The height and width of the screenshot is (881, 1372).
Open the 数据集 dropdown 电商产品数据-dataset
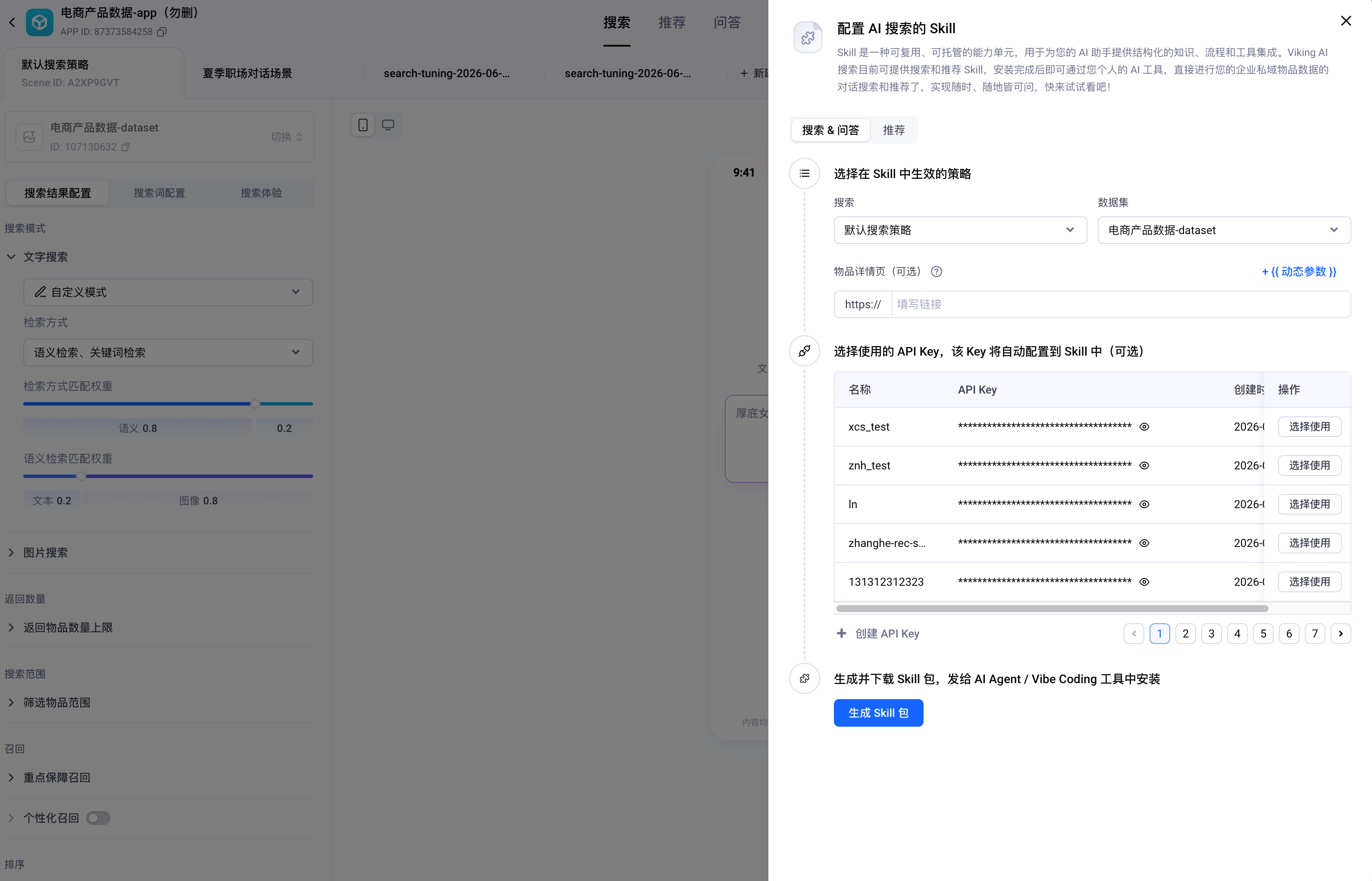[x=1224, y=230]
